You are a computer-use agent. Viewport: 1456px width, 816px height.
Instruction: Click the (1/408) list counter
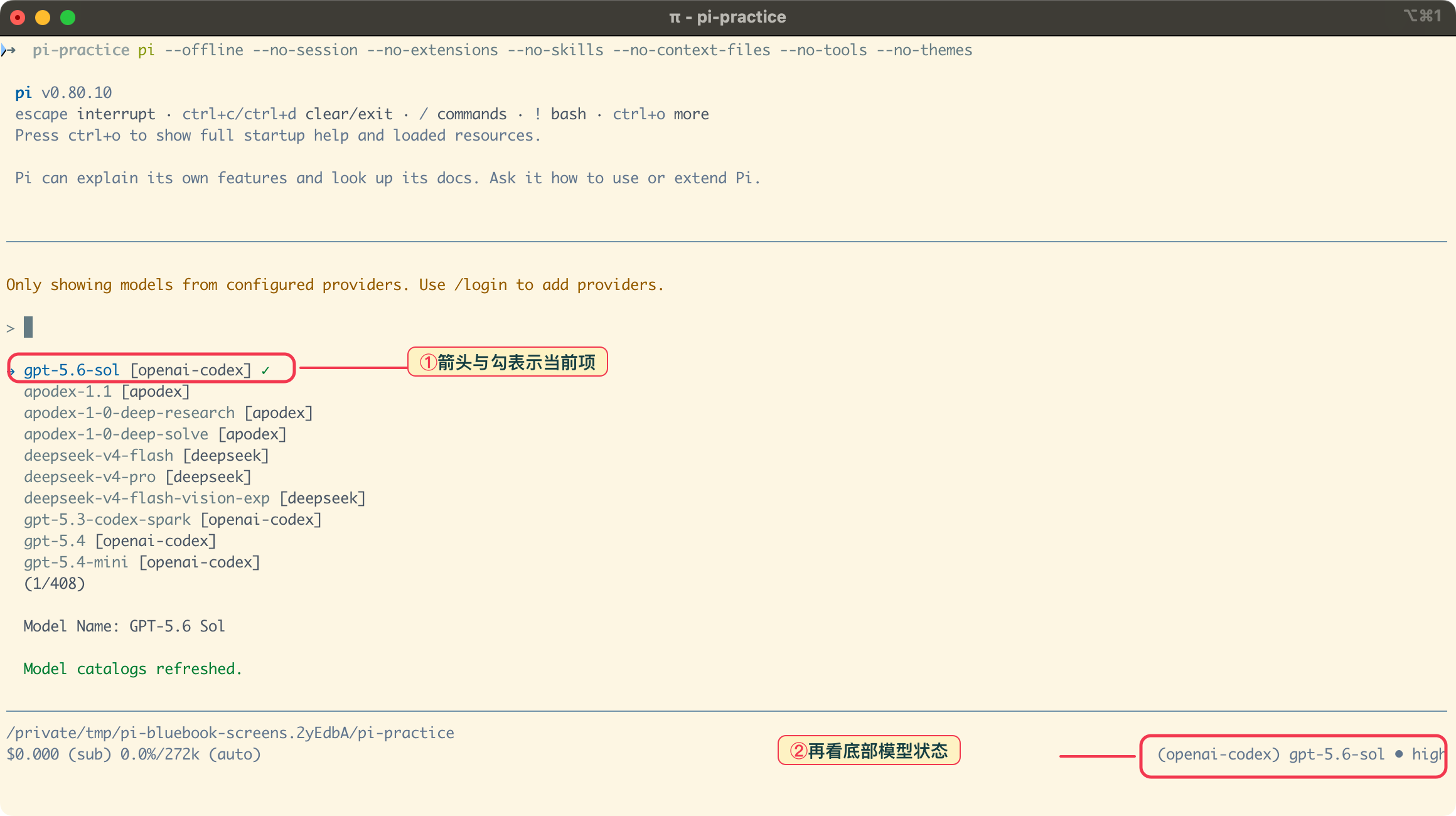54,583
